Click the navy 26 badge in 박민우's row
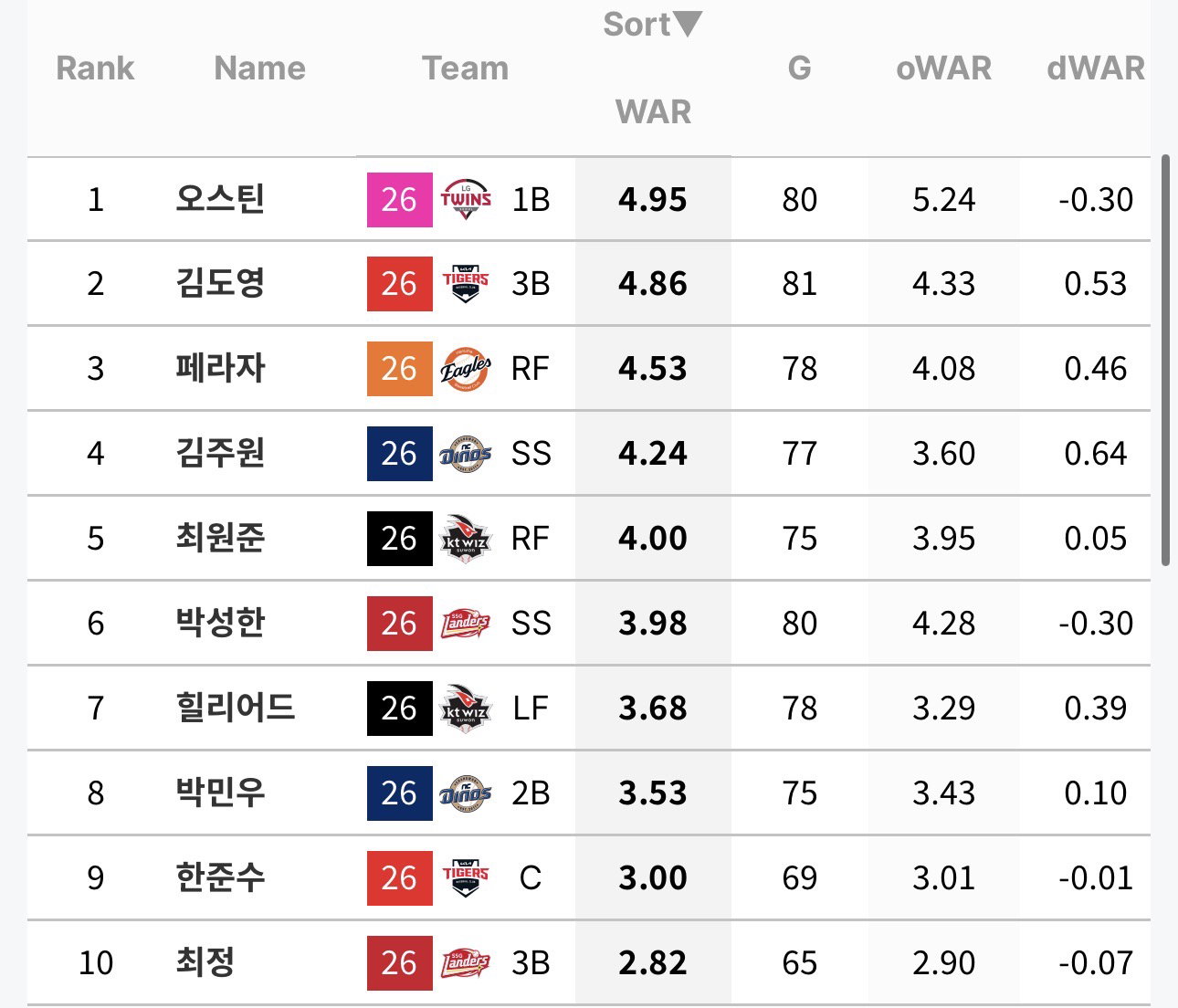 pos(399,793)
